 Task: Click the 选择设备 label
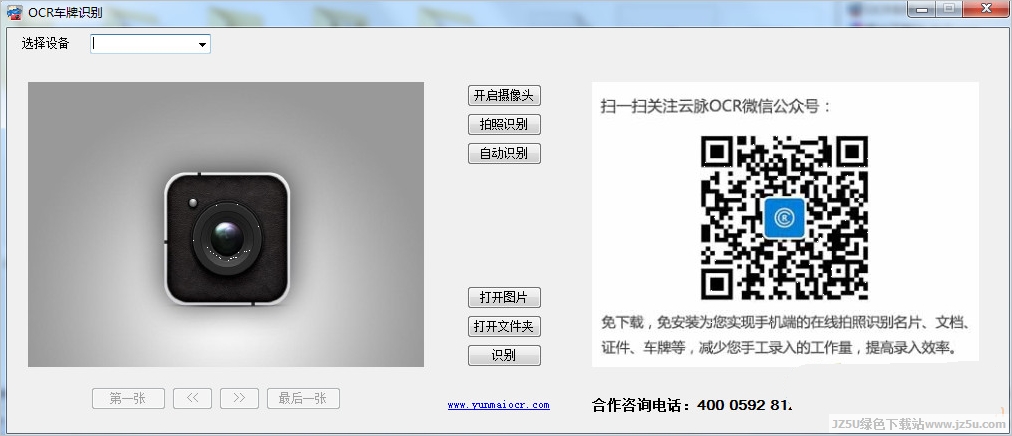pyautogui.click(x=45, y=44)
